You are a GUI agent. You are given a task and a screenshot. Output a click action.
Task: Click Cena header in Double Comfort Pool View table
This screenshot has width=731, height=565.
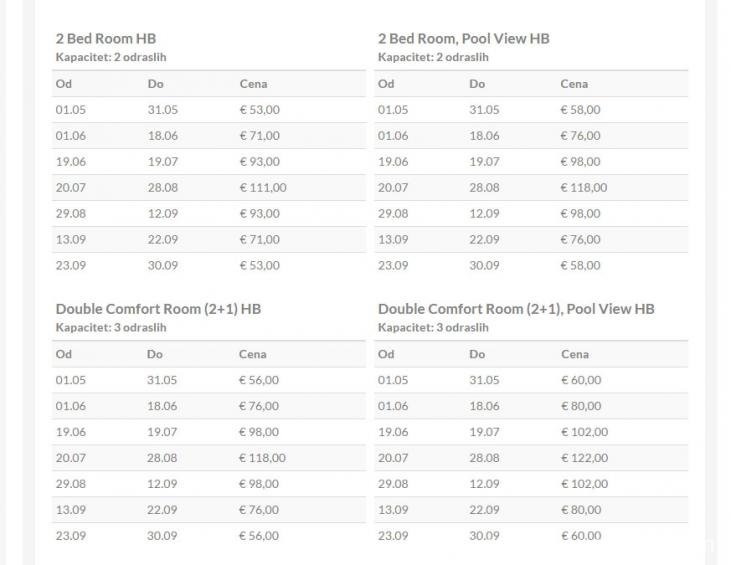(575, 354)
